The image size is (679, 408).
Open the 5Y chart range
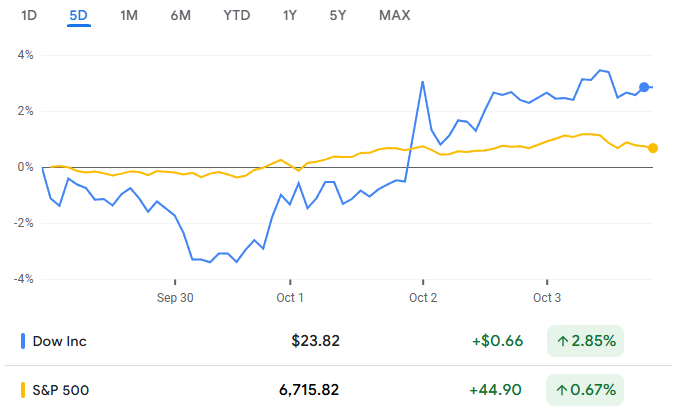339,15
